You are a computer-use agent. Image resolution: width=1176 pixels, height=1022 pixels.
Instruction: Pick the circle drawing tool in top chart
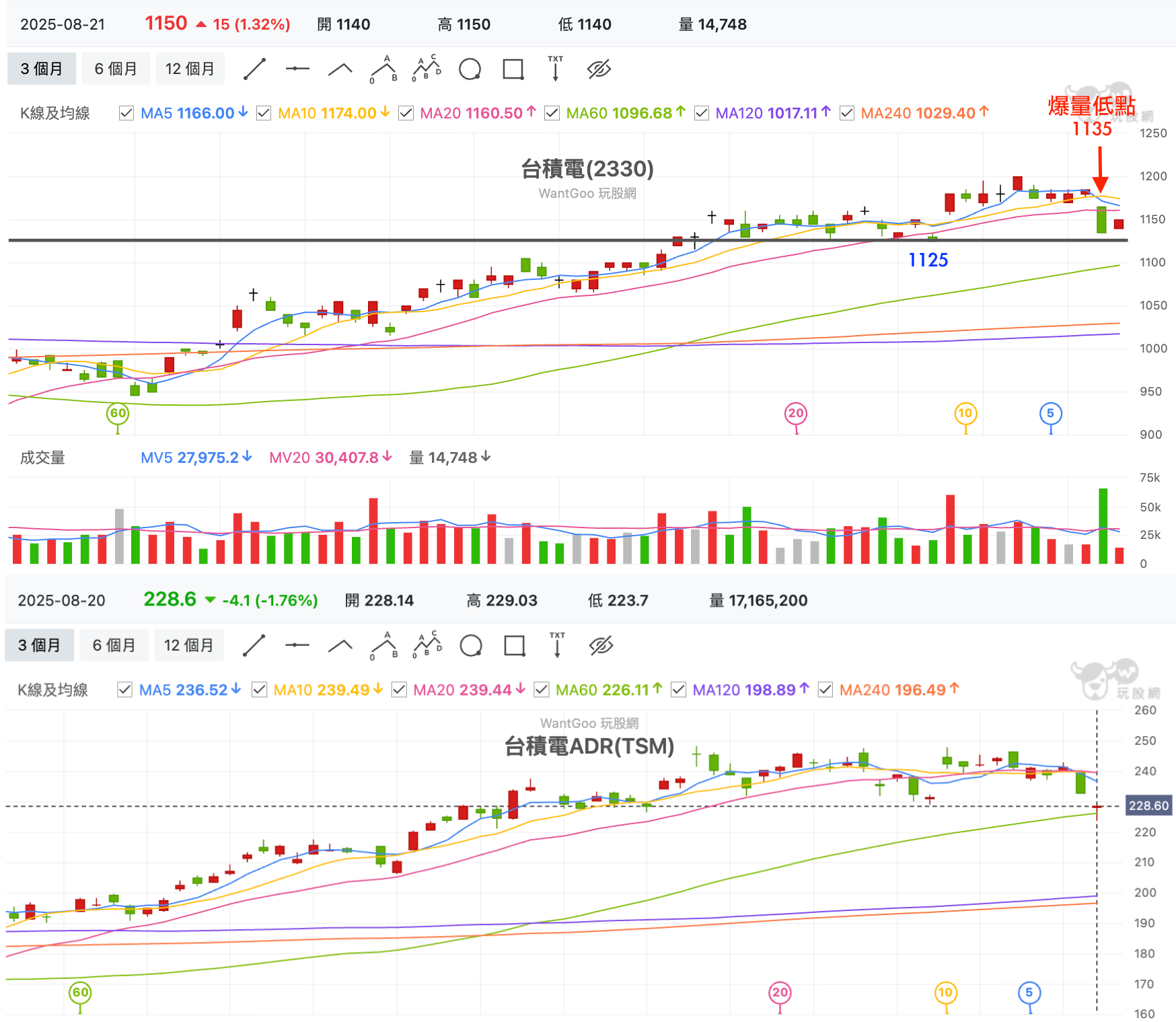(x=470, y=69)
